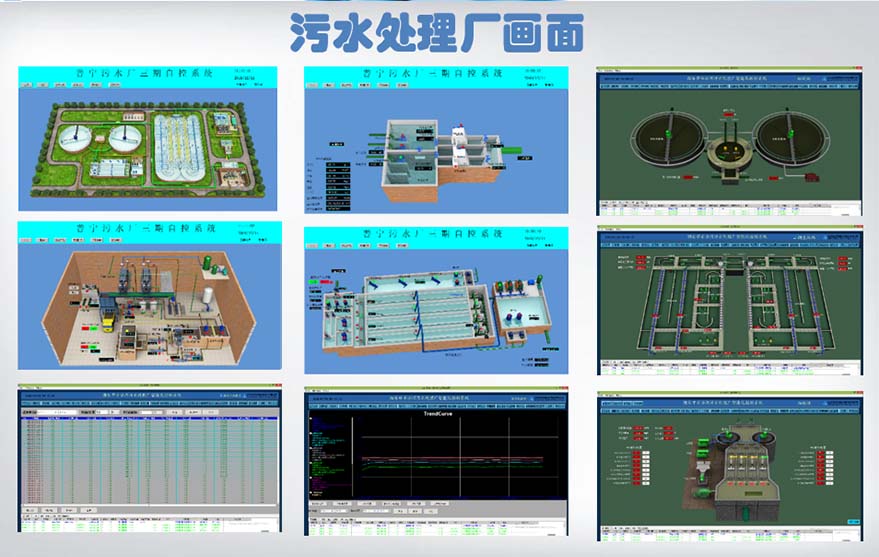Click the central sludge pump well
879x557 pixels.
click(731, 155)
